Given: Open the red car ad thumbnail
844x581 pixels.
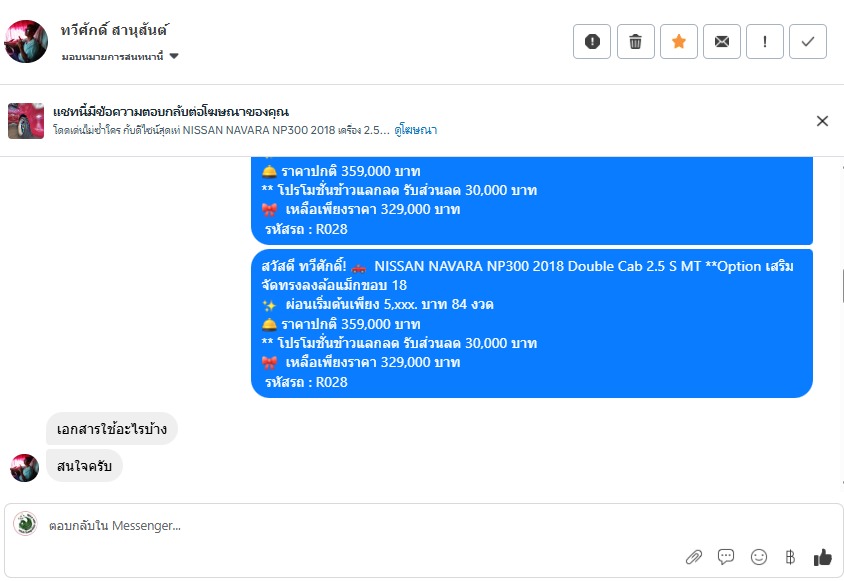Looking at the screenshot, I should (26, 121).
